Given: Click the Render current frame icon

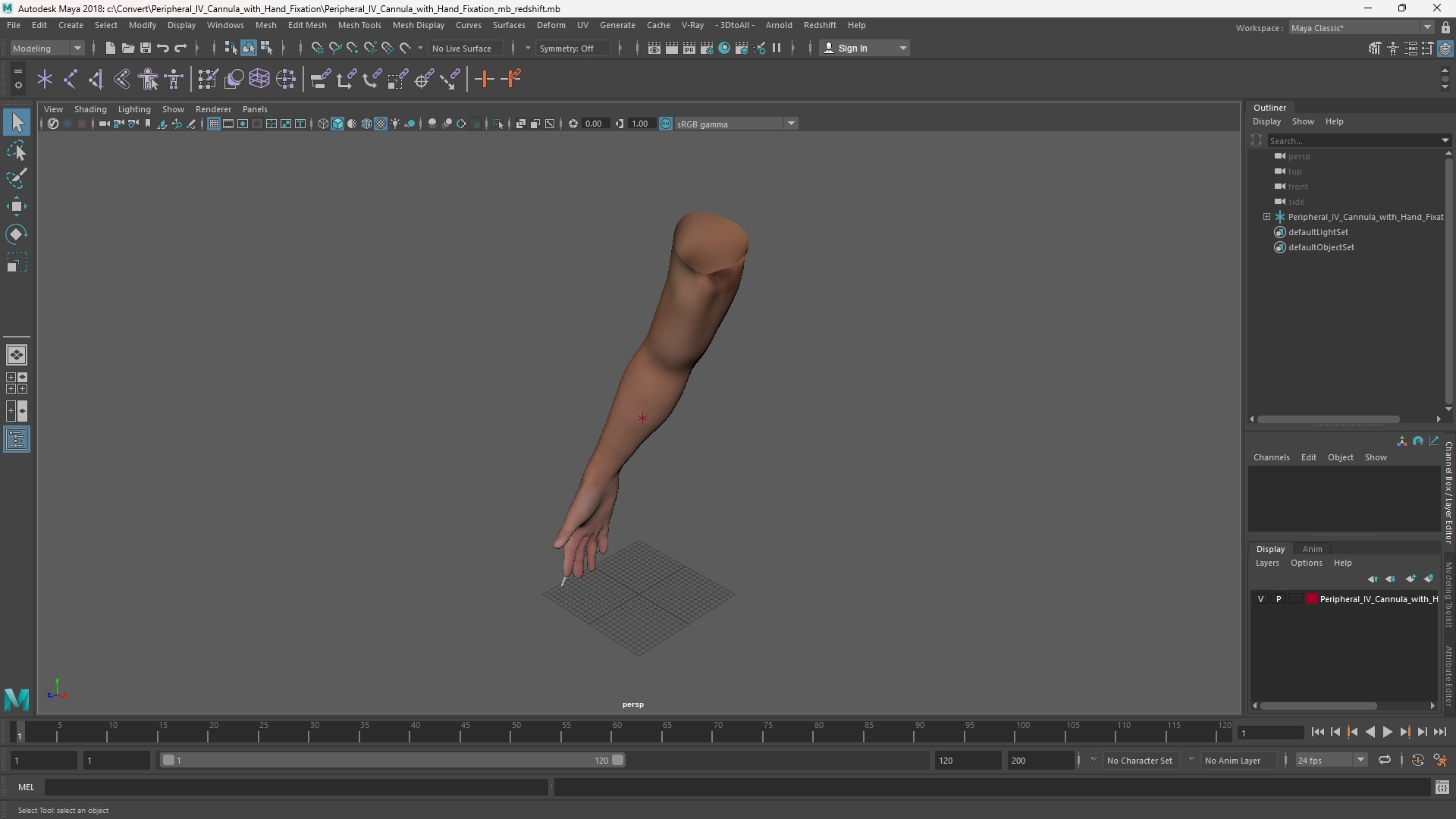Looking at the screenshot, I should click(x=672, y=48).
